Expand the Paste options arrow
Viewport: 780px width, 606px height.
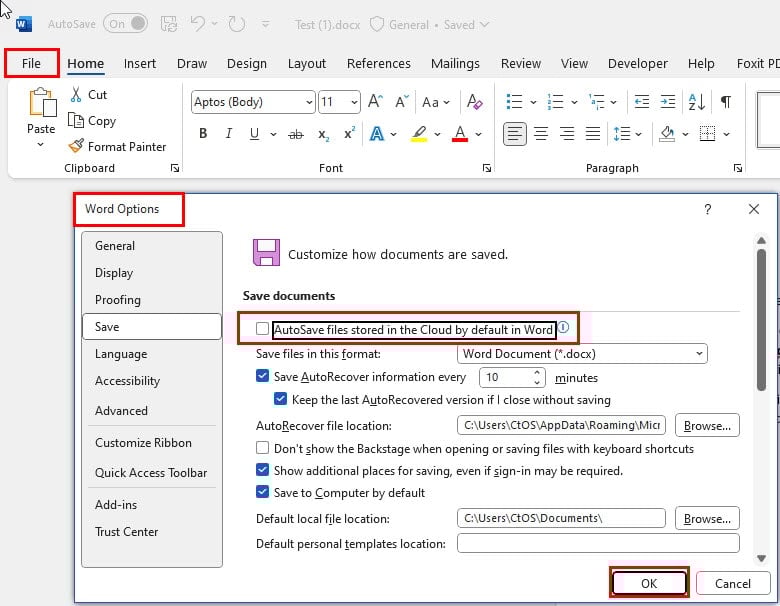coord(41,145)
